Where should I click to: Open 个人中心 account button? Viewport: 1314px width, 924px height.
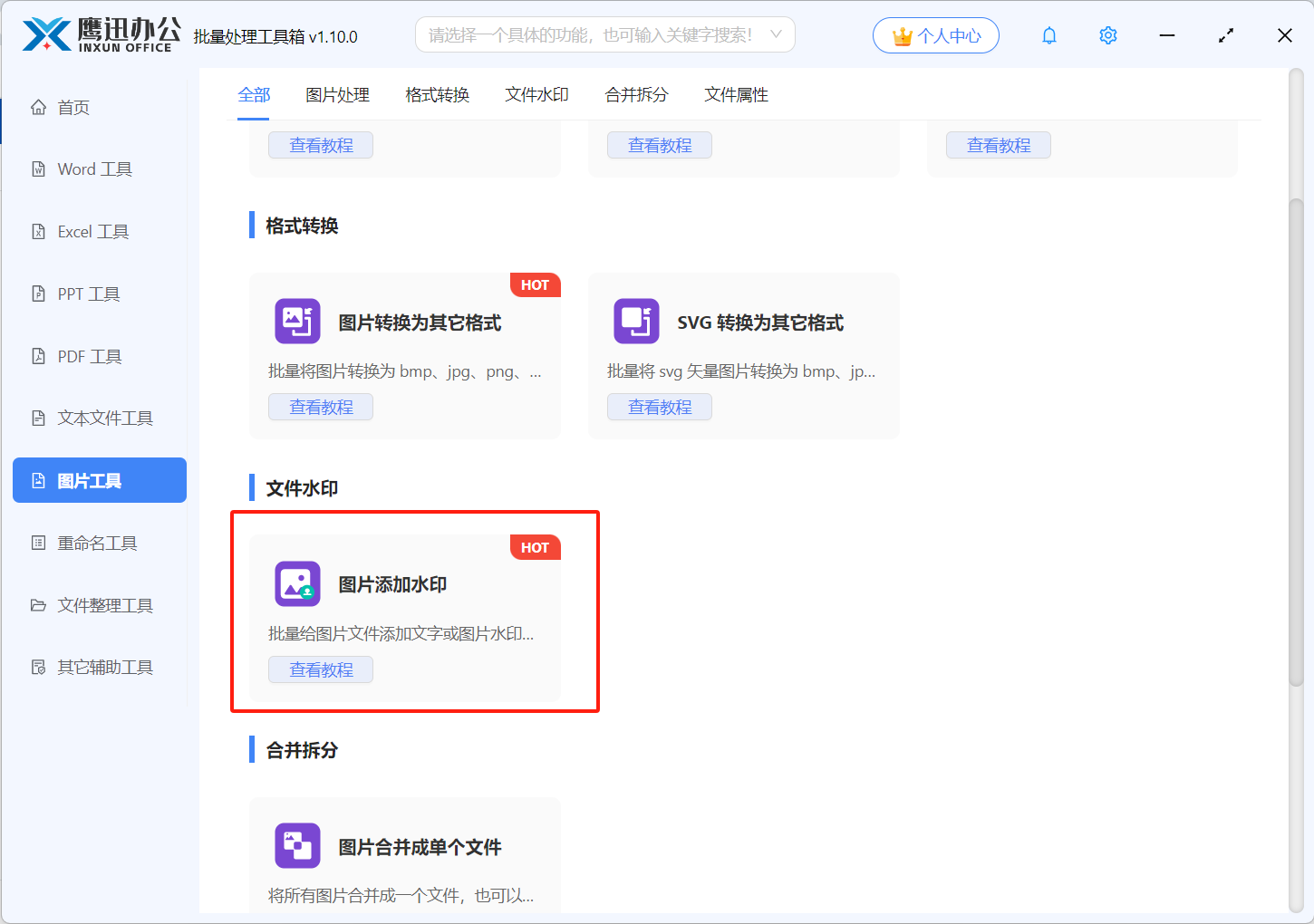(936, 35)
